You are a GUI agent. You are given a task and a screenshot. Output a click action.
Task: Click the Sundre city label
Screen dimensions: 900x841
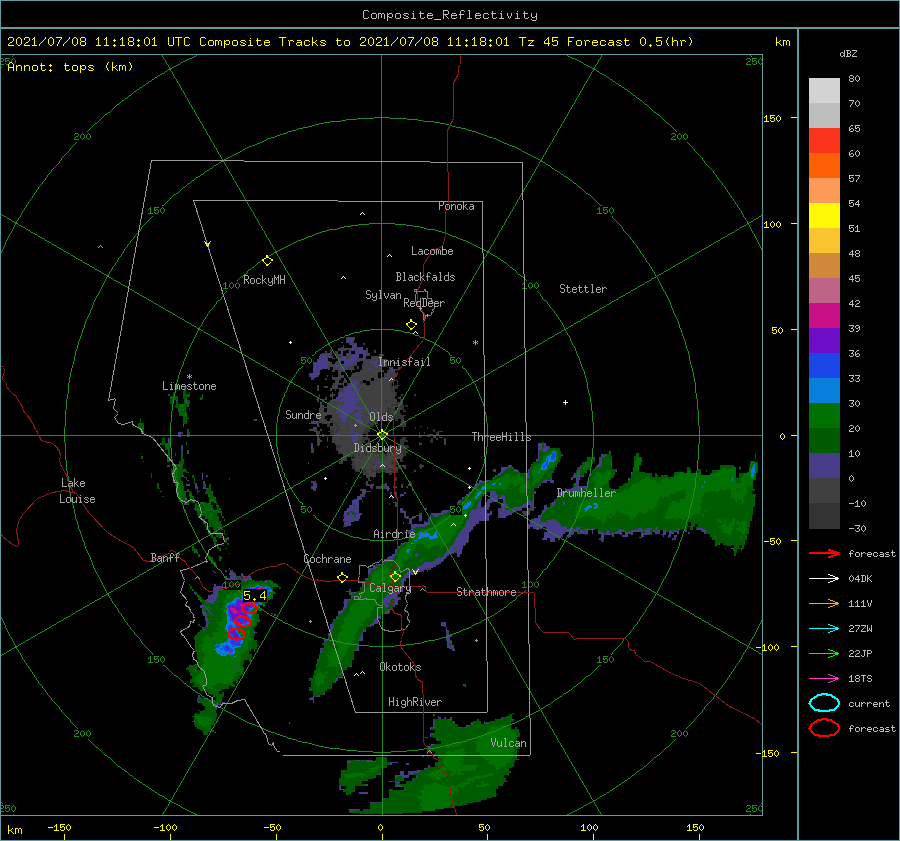(303, 415)
